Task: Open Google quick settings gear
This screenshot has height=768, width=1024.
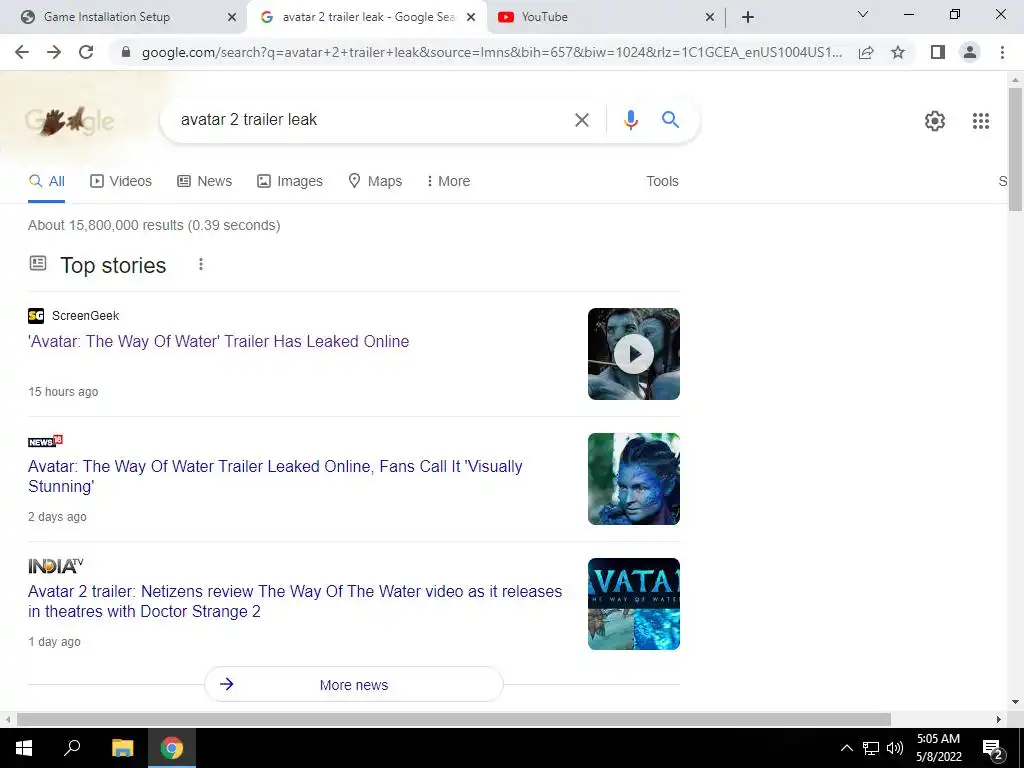Action: click(x=935, y=121)
